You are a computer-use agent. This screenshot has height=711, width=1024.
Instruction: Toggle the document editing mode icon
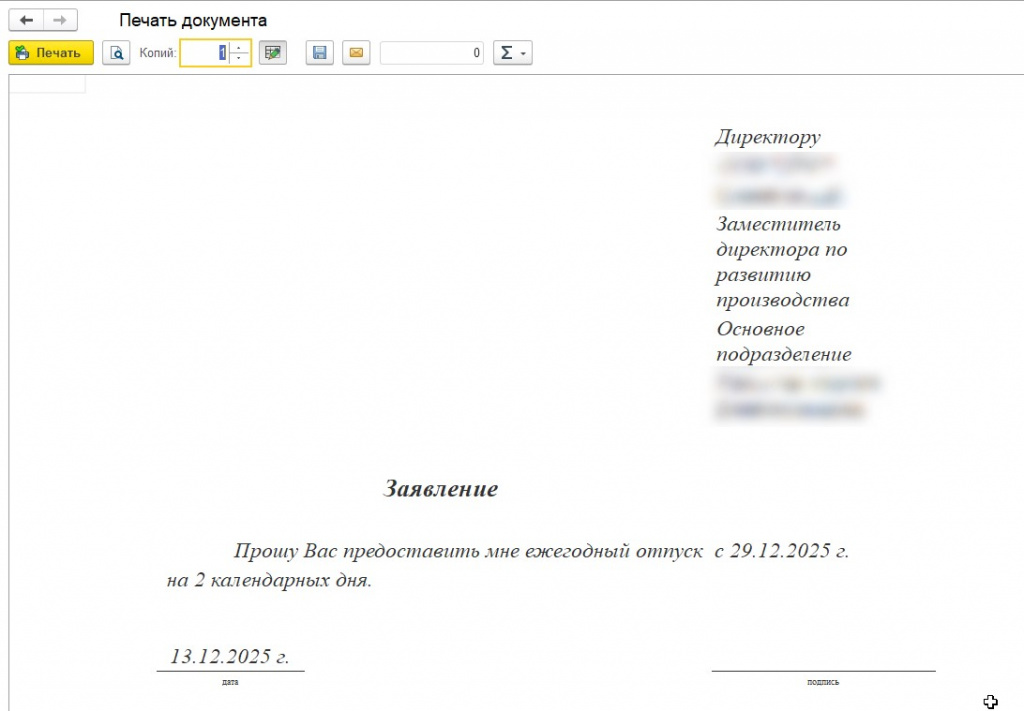click(273, 53)
